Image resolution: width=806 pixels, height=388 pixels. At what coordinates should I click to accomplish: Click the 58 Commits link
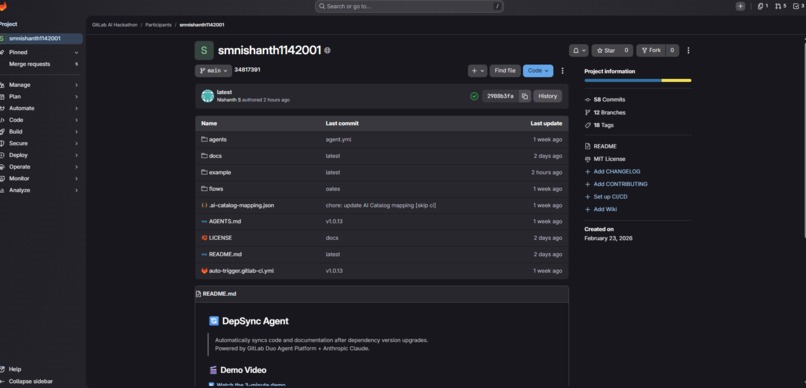pos(609,100)
